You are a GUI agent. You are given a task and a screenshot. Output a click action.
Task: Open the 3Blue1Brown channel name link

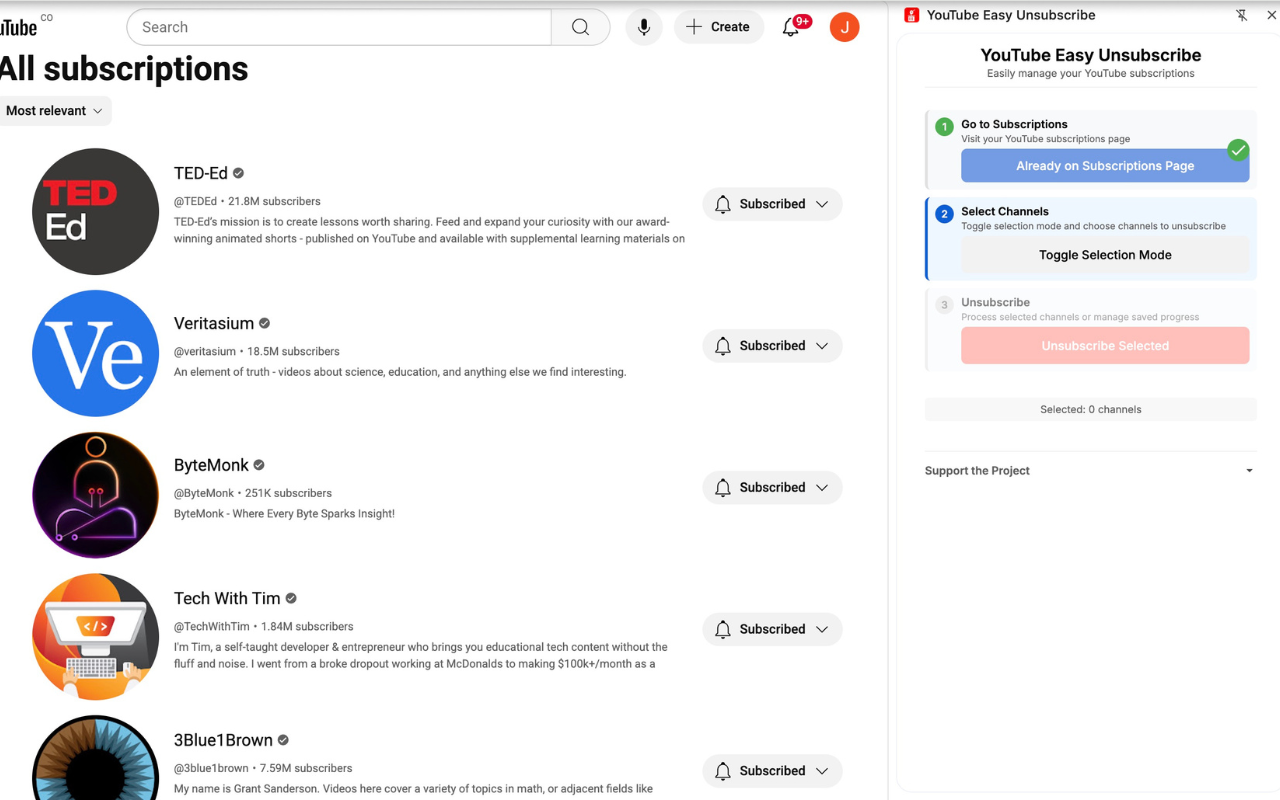(x=223, y=740)
